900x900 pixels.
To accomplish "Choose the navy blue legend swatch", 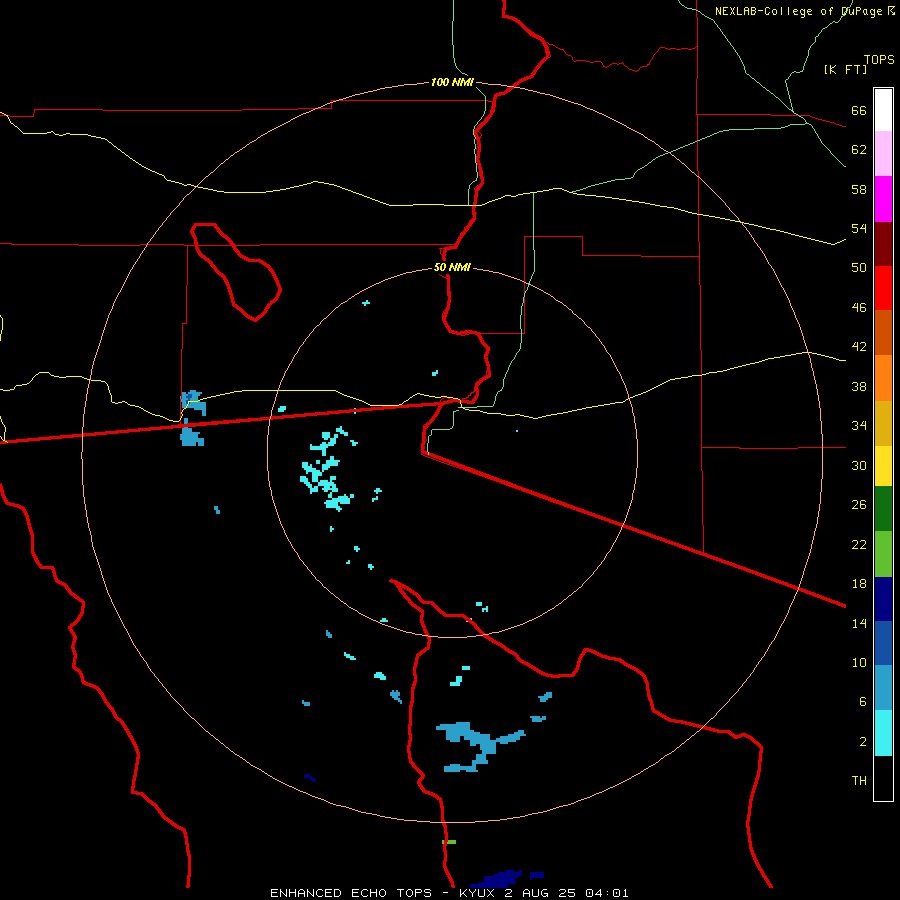I will (x=883, y=599).
